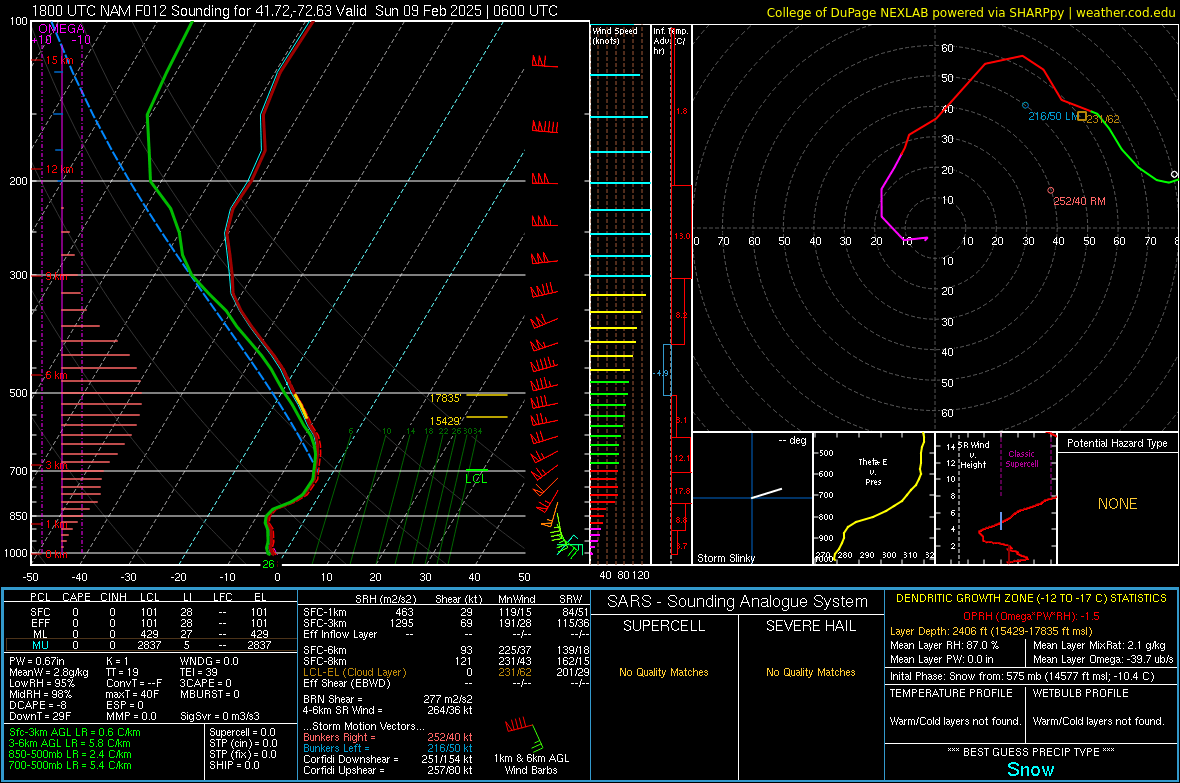
Task: Click the left-mover circle marker on the hodograph
Action: tap(1025, 105)
